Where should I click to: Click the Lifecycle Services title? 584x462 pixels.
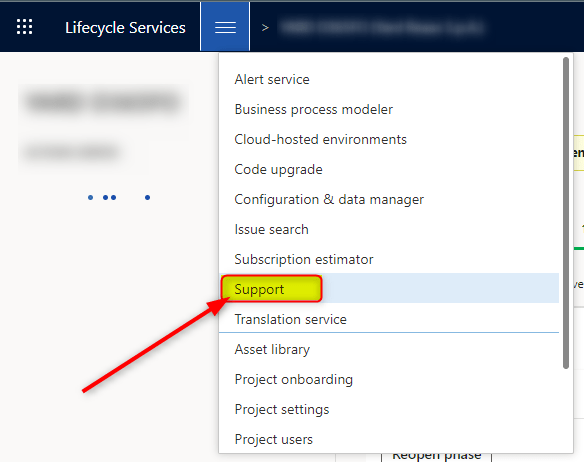coord(125,28)
